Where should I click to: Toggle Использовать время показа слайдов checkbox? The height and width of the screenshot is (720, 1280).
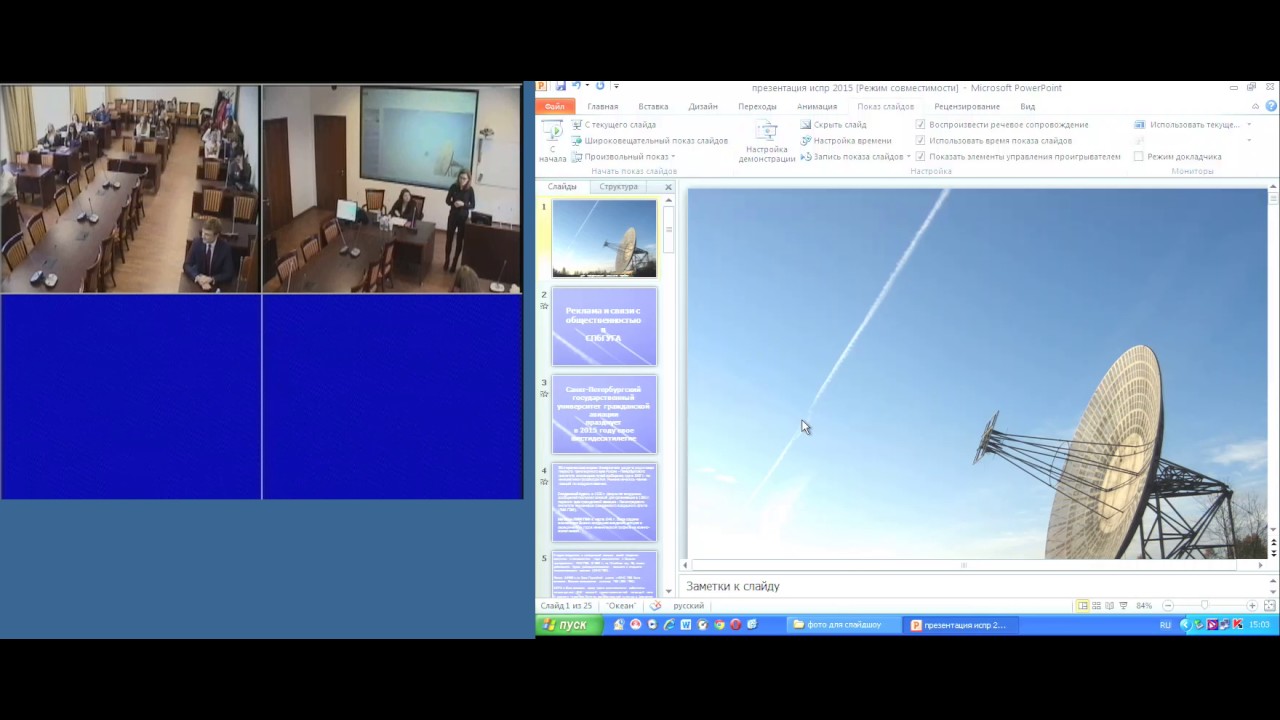[x=920, y=141]
